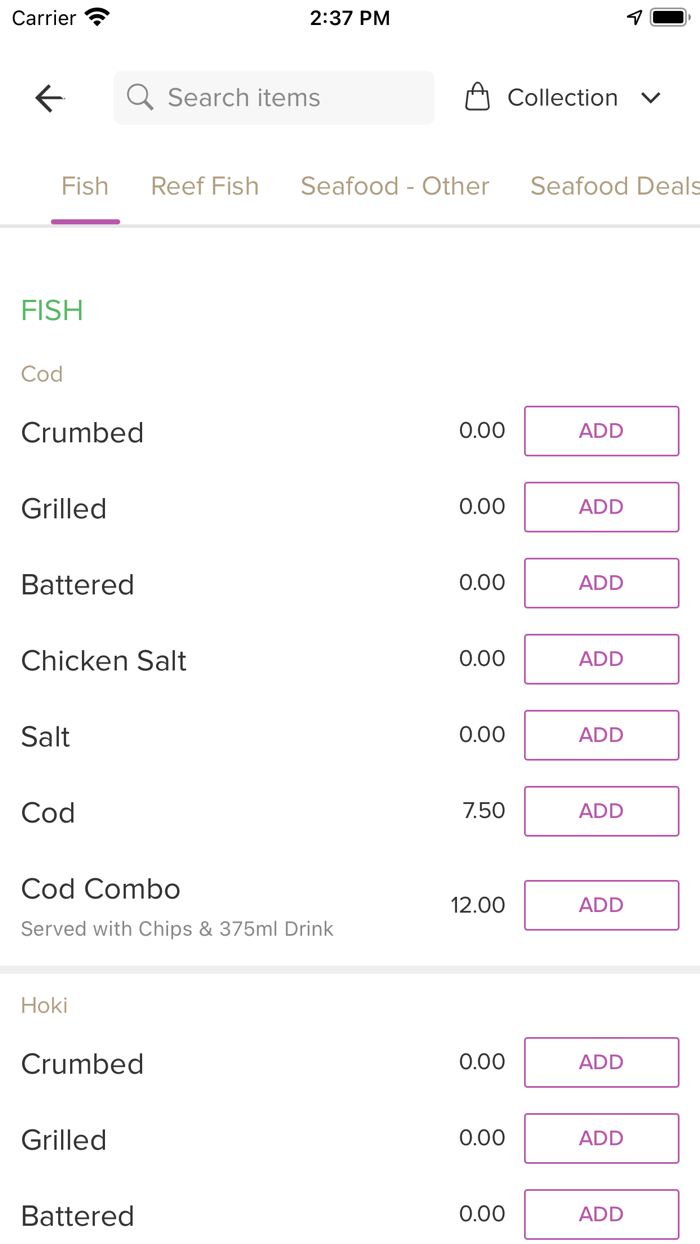Select the Seafood Deals tab
Screen dimensions: 700x1244
(614, 186)
